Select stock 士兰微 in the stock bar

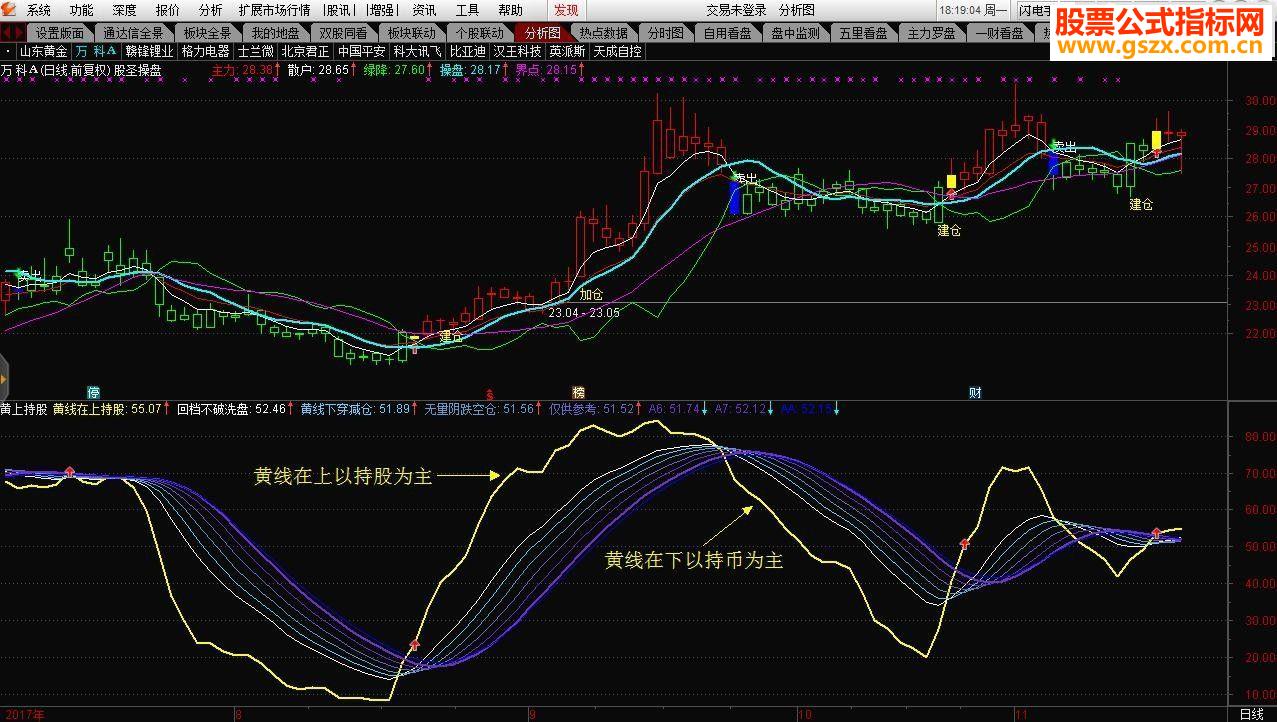(255, 51)
